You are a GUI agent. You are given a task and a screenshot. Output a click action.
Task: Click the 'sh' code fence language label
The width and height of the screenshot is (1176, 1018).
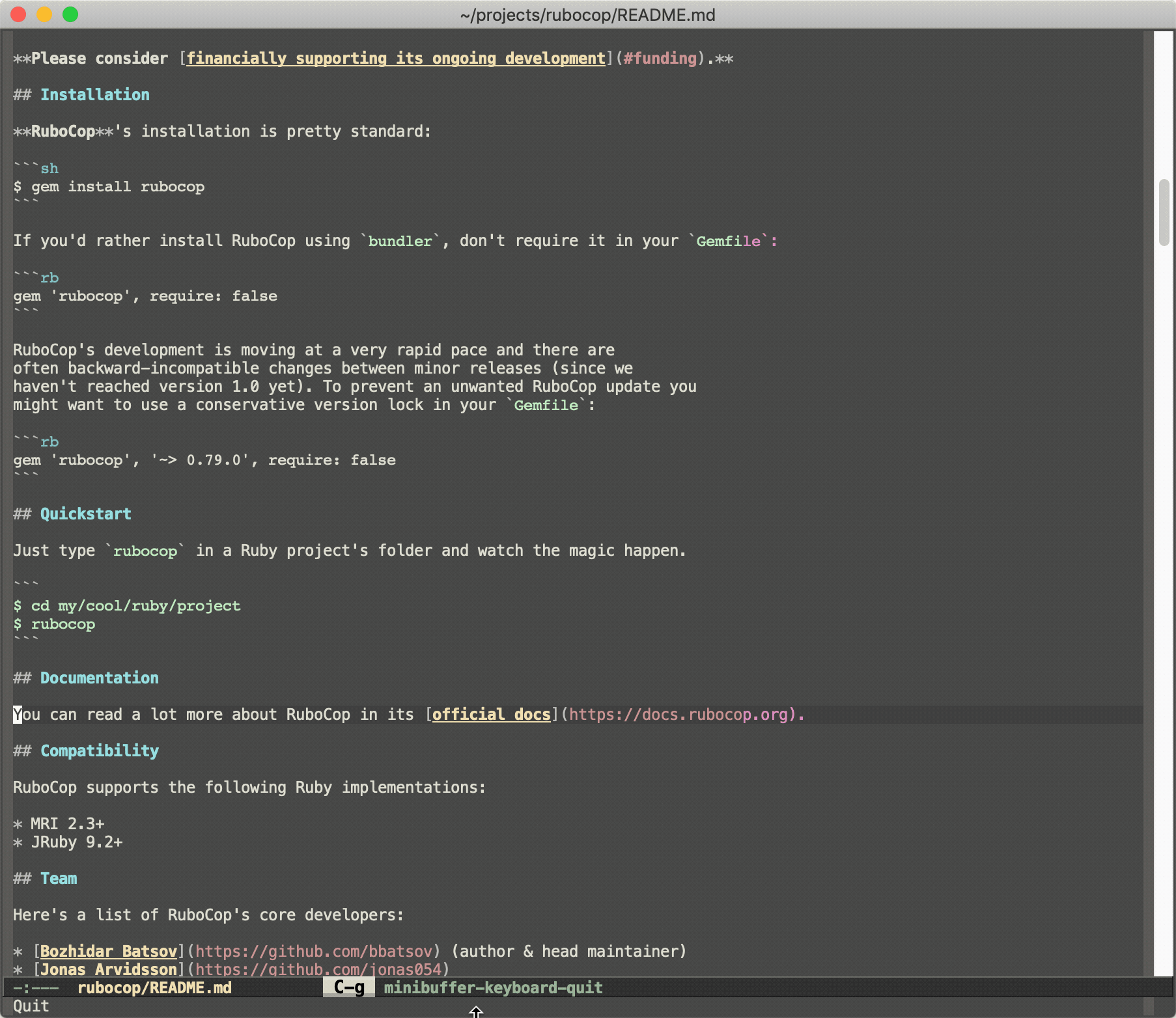(49, 169)
